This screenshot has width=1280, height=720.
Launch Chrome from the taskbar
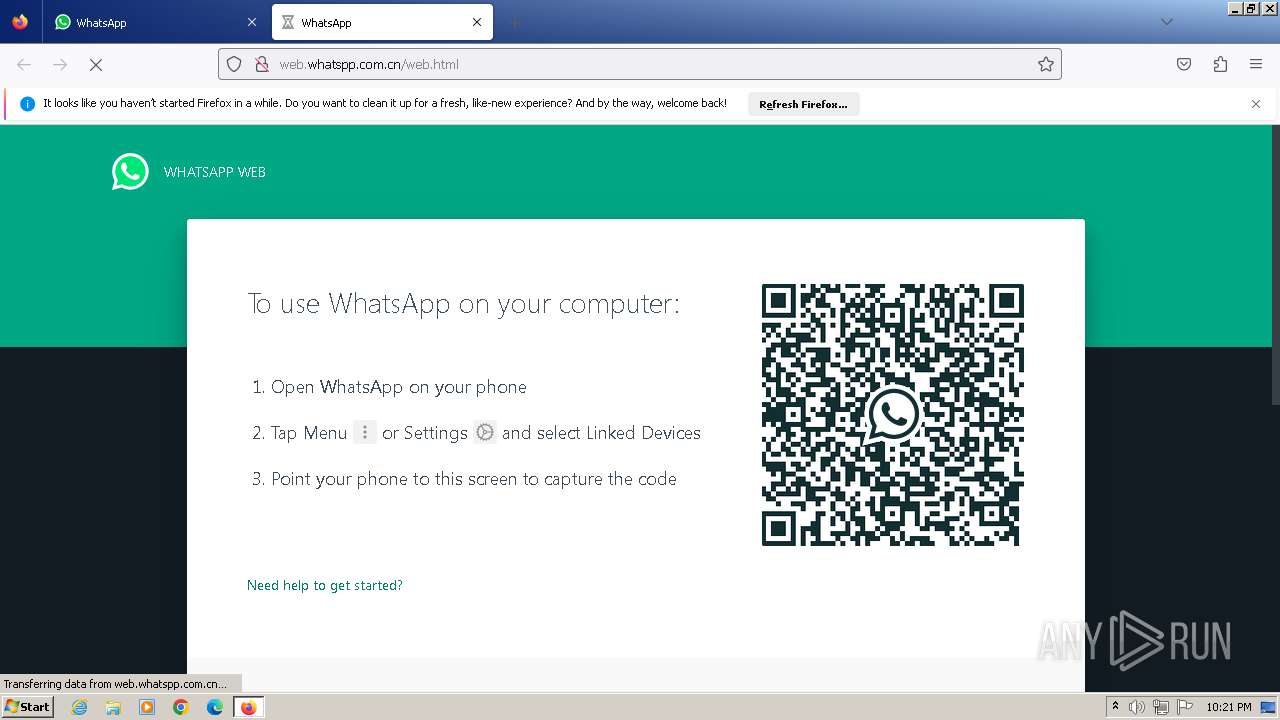tap(181, 707)
